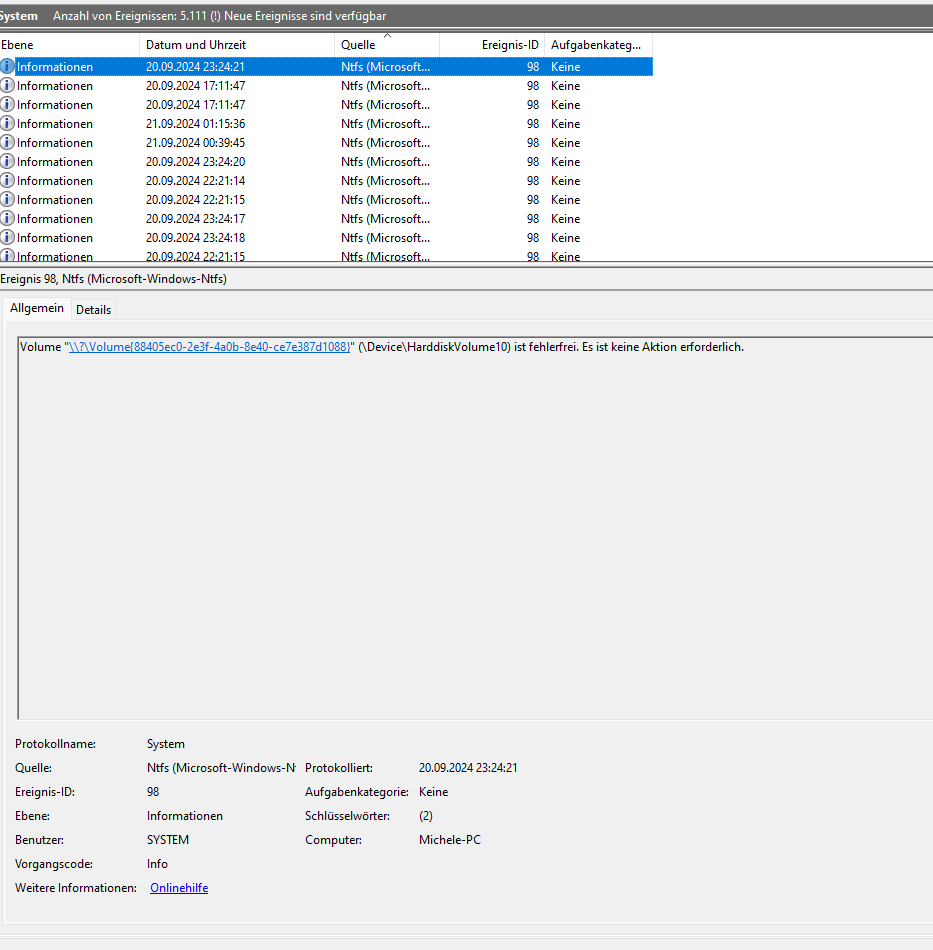The image size is (933, 950).
Task: Sort by the Aufgabenkategorie column header
Action: (x=598, y=45)
